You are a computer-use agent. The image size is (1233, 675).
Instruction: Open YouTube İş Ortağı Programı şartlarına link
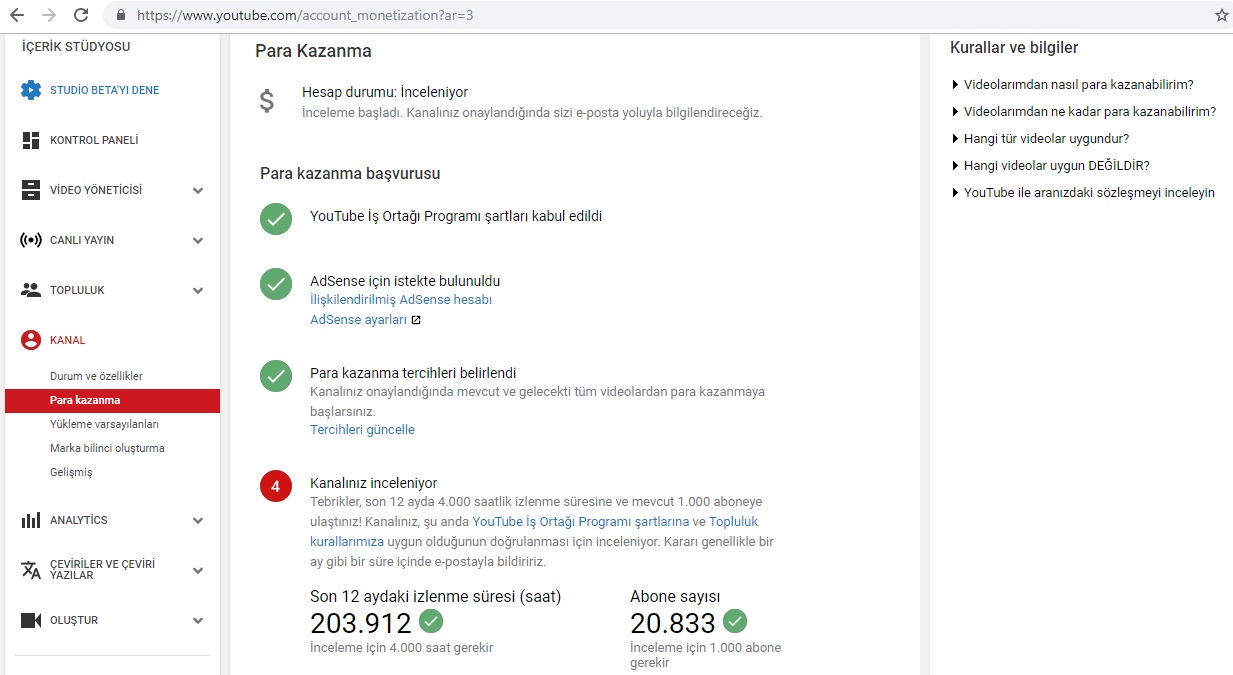point(581,522)
